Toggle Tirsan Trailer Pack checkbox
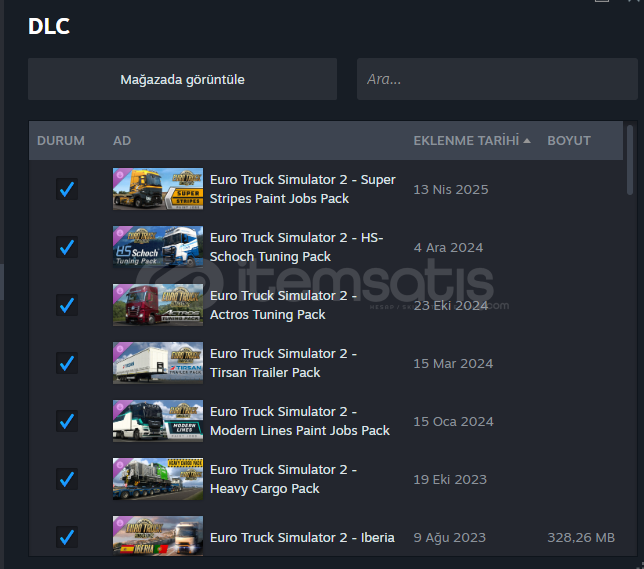The width and height of the screenshot is (644, 569). coord(67,363)
